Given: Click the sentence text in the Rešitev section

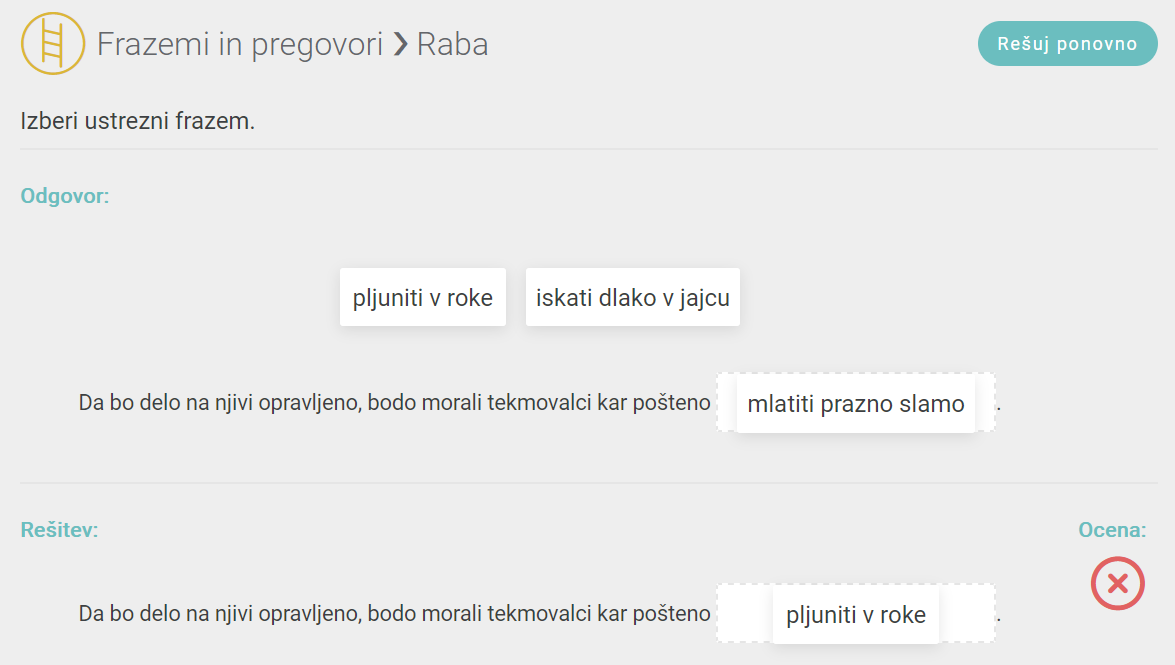Looking at the screenshot, I should coord(394,614).
